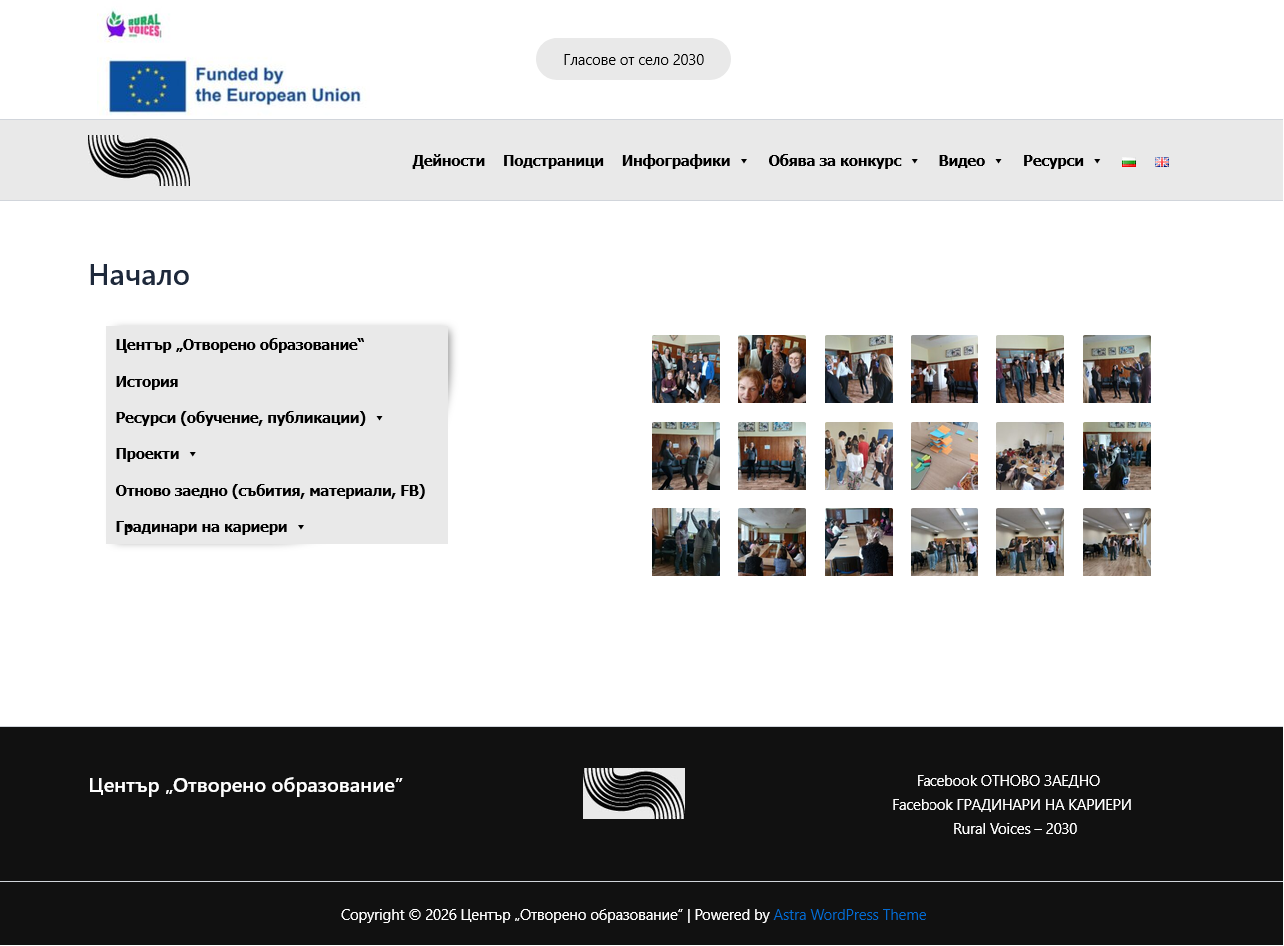The width and height of the screenshot is (1284, 946).
Task: Expand the Инфографики dropdown arrow
Action: (744, 162)
